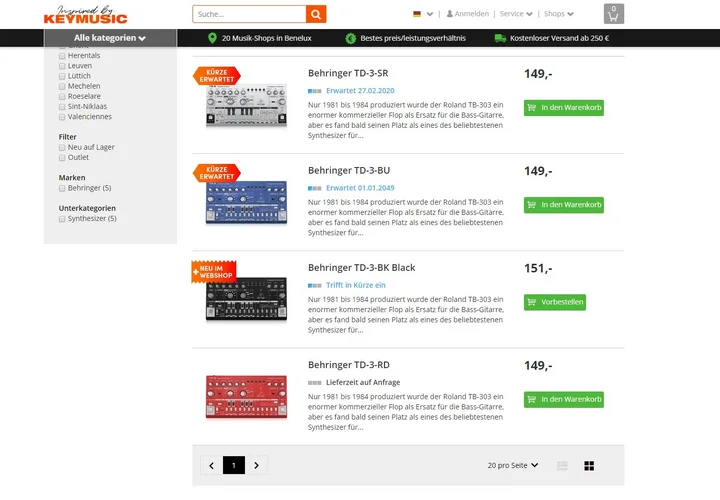Enable the Outlet filter
Screen dimensions: 720x500
point(62,157)
